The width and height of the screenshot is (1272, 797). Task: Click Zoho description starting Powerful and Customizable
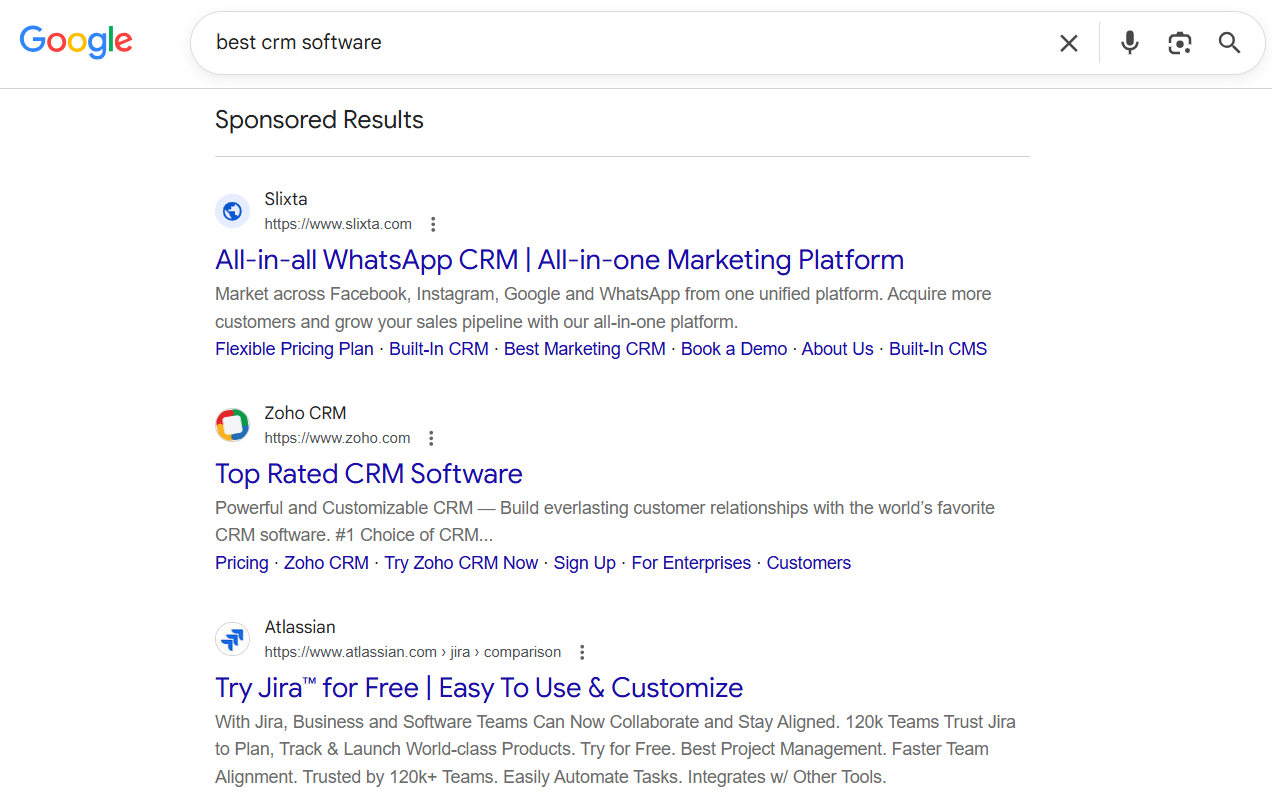pyautogui.click(x=605, y=521)
